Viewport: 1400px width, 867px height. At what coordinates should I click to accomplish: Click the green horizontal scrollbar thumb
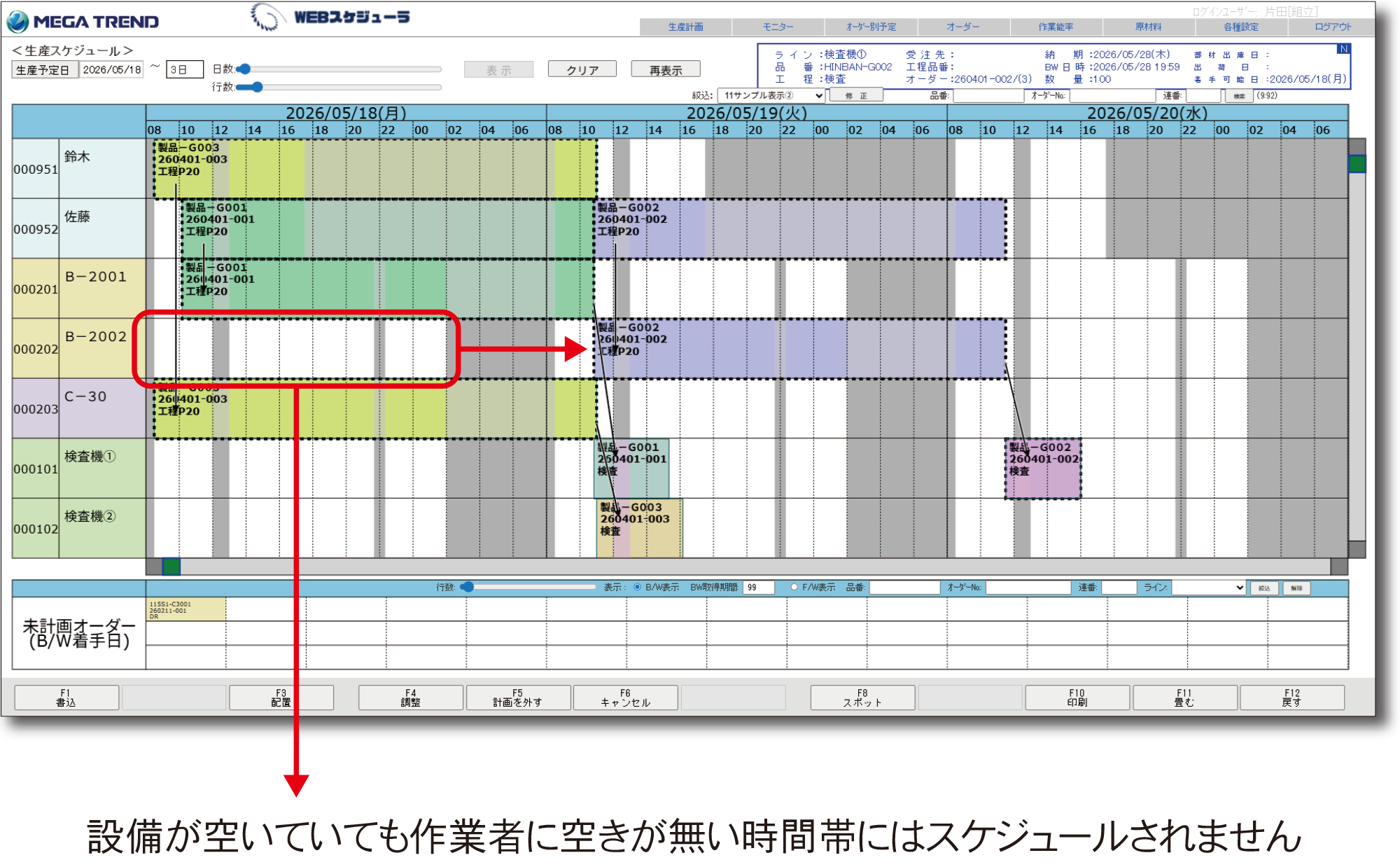(171, 566)
